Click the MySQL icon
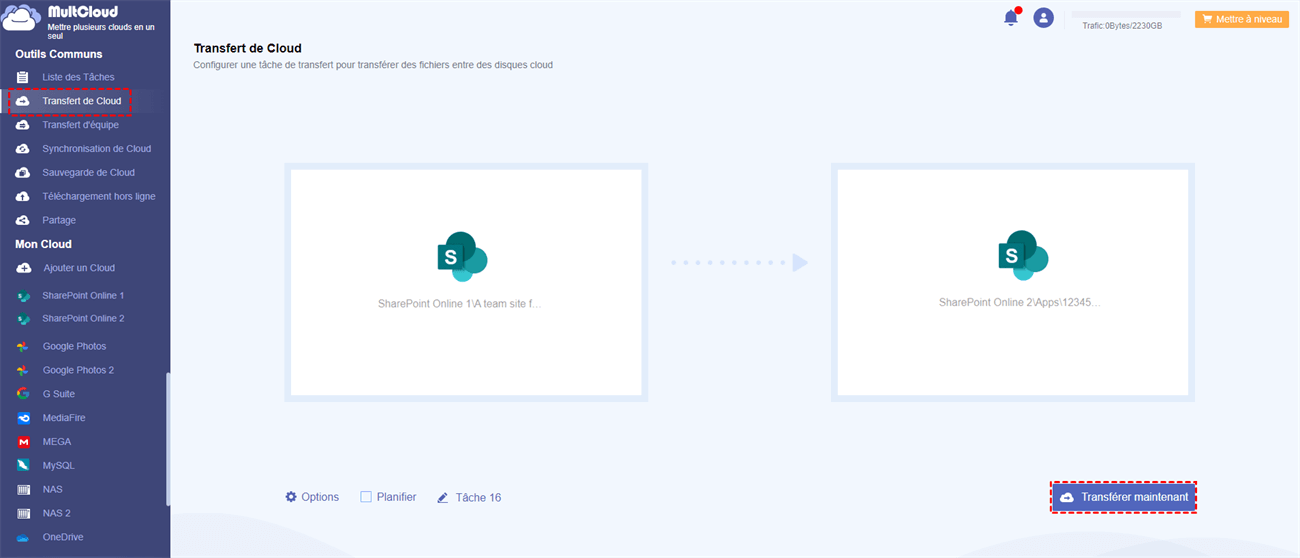The width and height of the screenshot is (1300, 558). [x=22, y=466]
